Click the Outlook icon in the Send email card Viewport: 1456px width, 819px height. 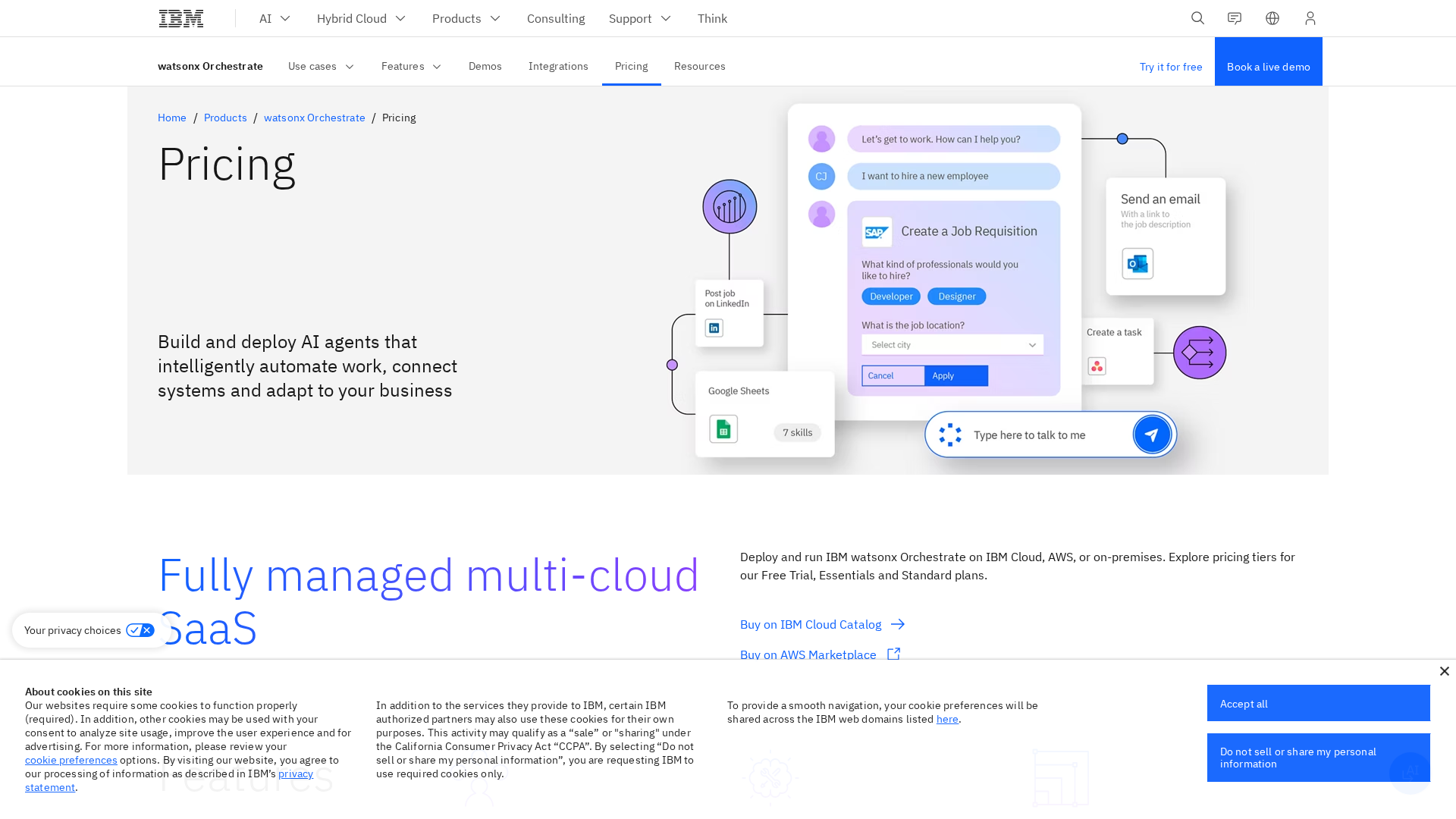point(1137,263)
